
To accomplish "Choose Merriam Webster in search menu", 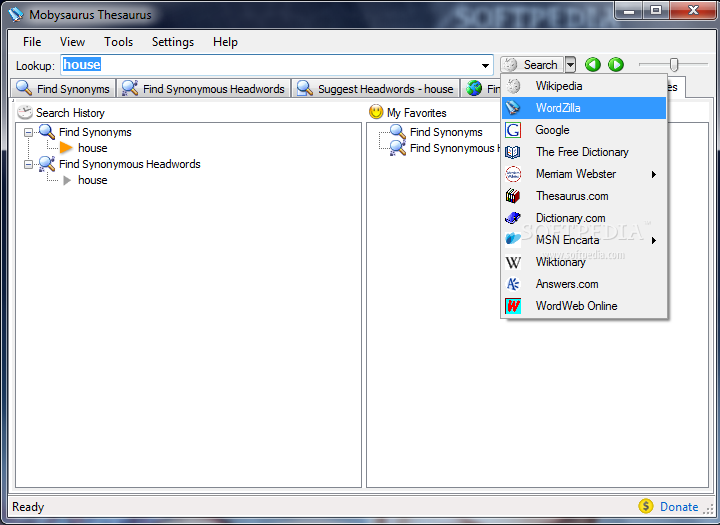I will click(584, 174).
